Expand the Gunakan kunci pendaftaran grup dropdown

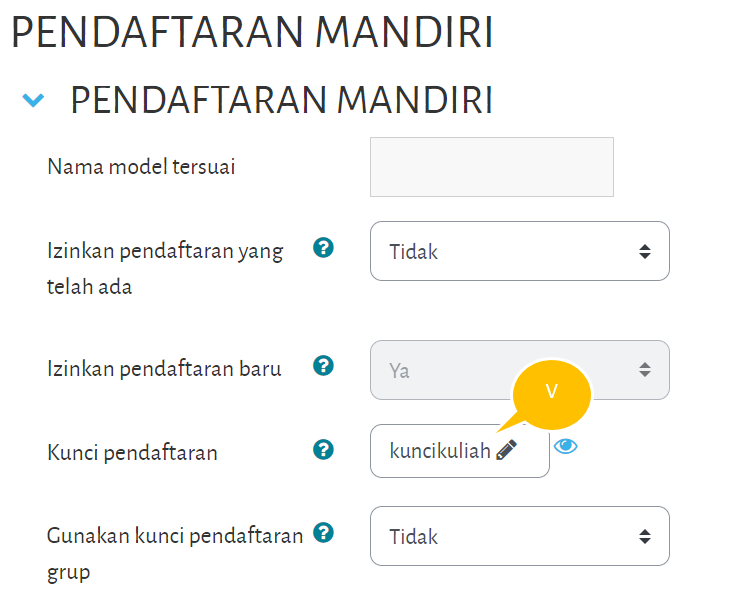(519, 537)
